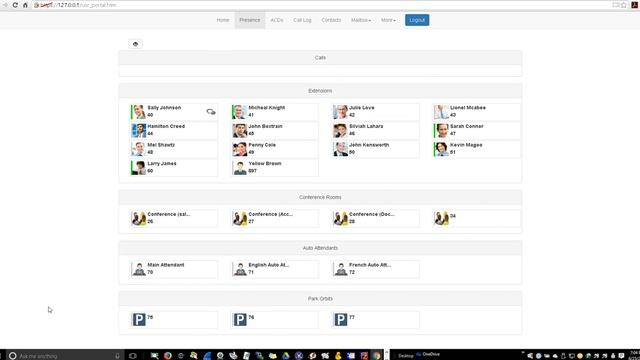Click the chat icon on Sally Johnson's card
Viewport: 640px width, 360px height.
coord(211,111)
